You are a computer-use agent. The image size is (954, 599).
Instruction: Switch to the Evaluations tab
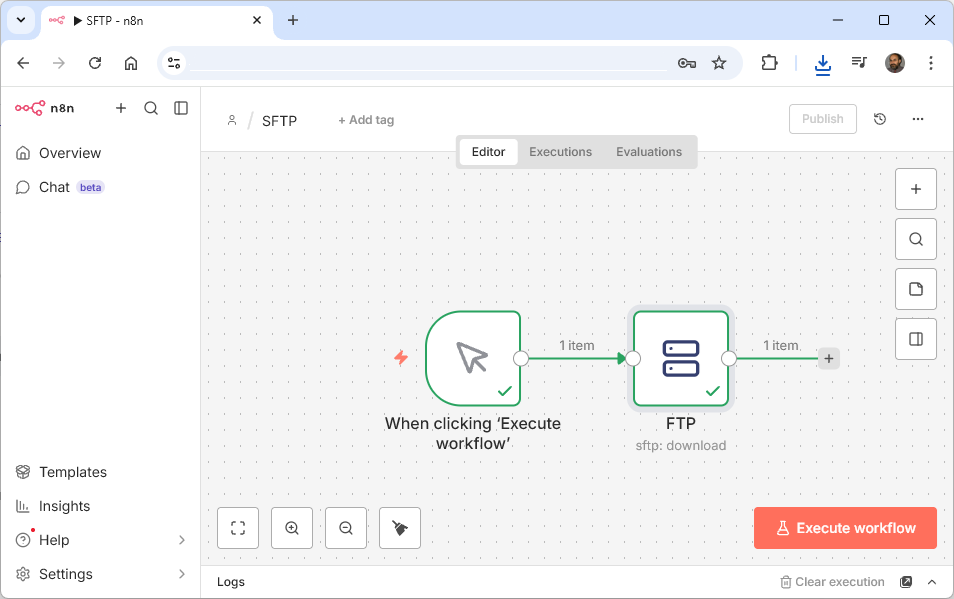648,152
